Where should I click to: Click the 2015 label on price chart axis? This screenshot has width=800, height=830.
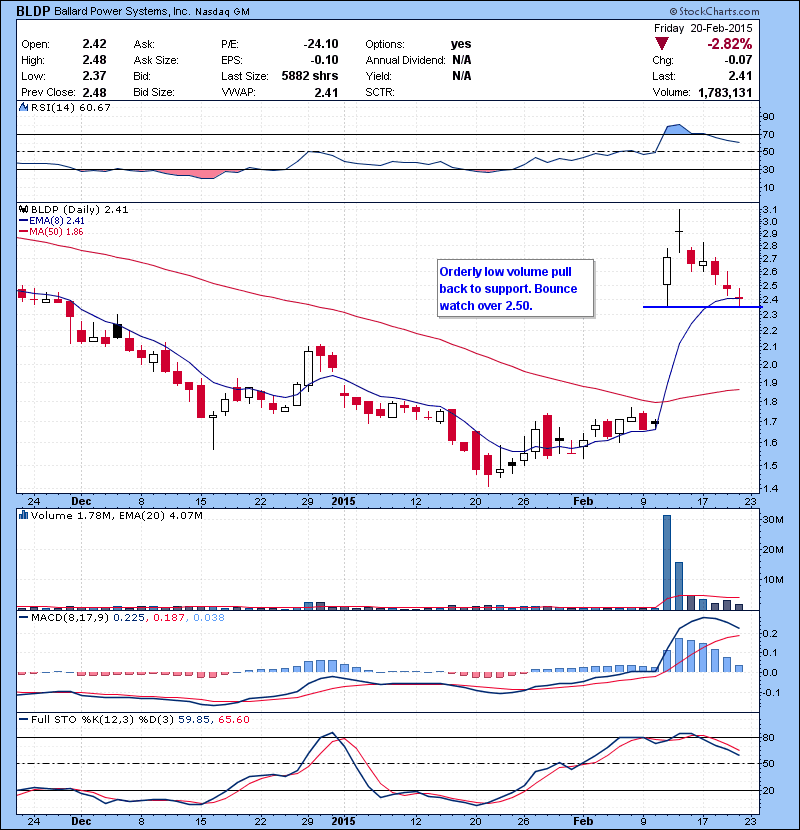(x=343, y=499)
